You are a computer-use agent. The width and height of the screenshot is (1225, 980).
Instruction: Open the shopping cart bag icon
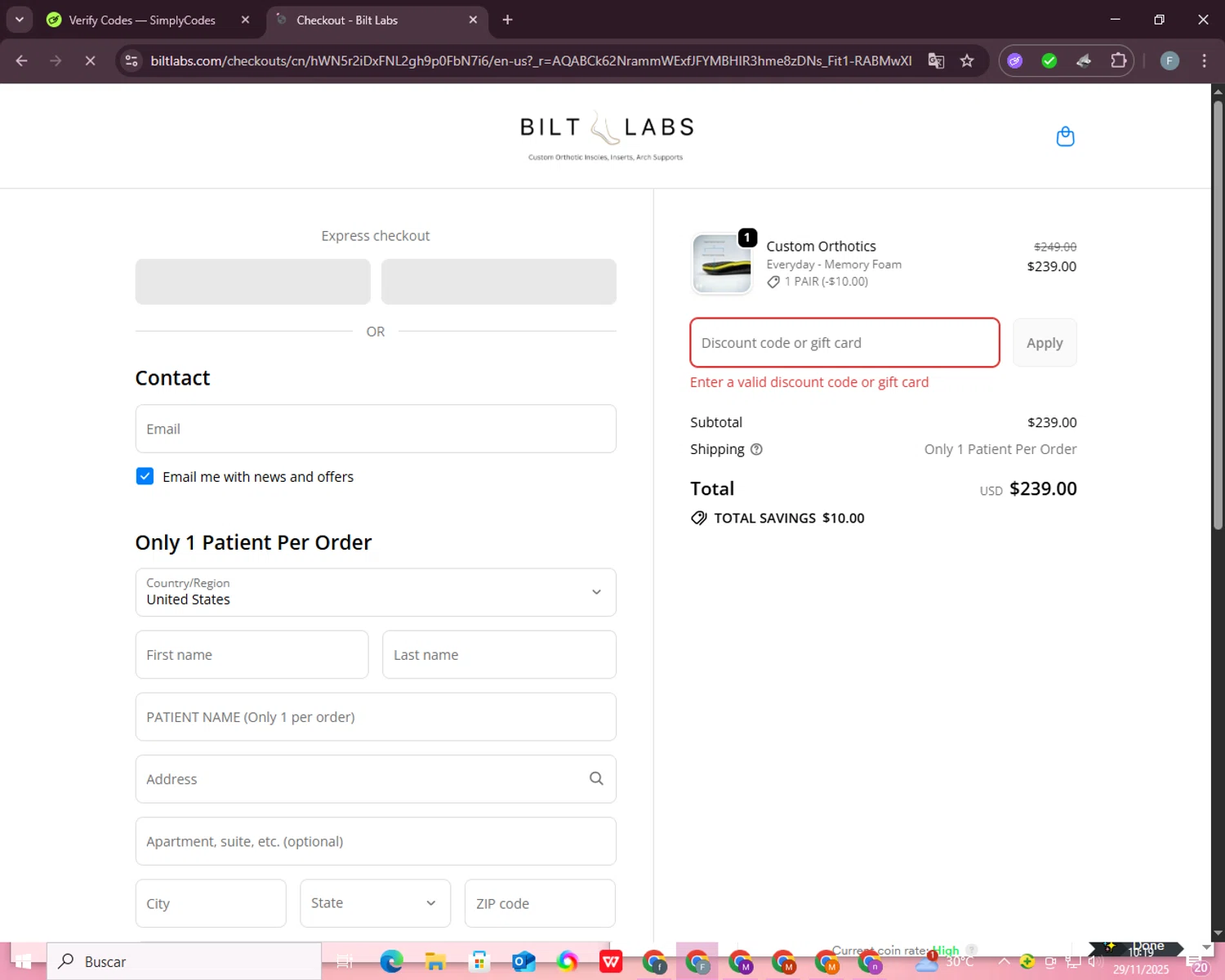(1065, 136)
